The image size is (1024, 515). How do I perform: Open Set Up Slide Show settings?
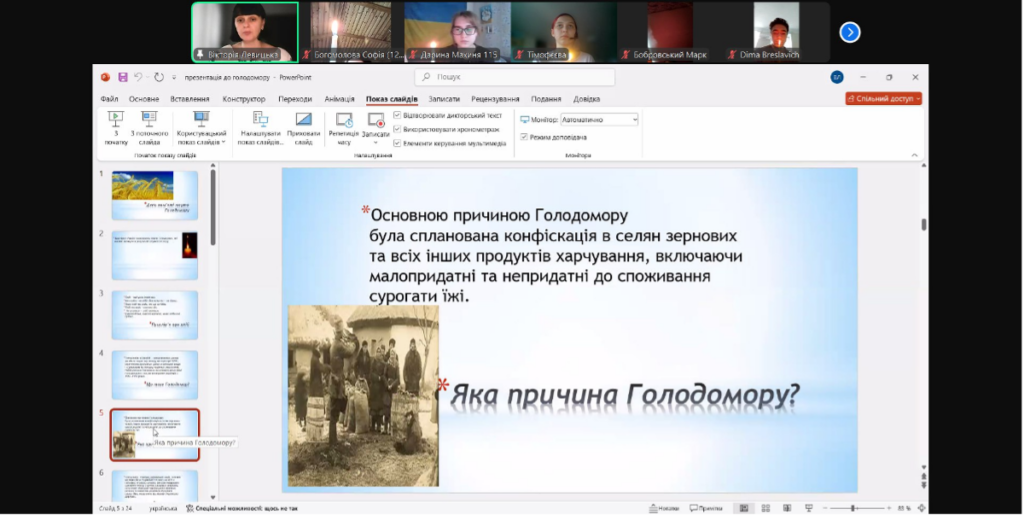[x=261, y=127]
